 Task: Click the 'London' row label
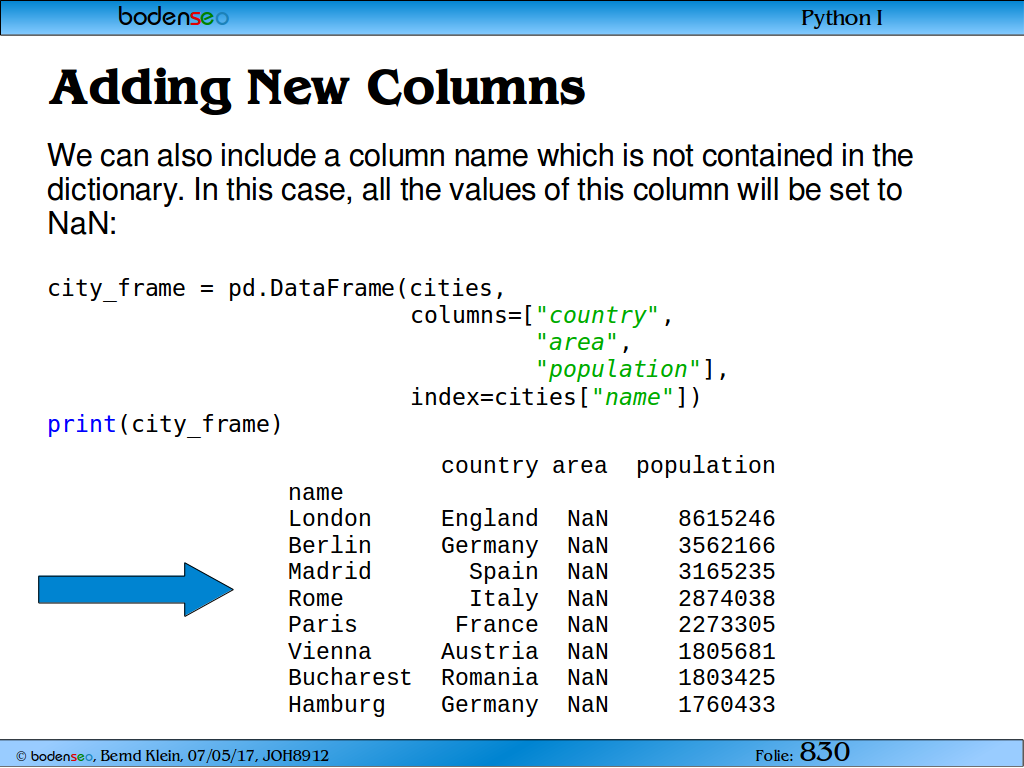(330, 519)
